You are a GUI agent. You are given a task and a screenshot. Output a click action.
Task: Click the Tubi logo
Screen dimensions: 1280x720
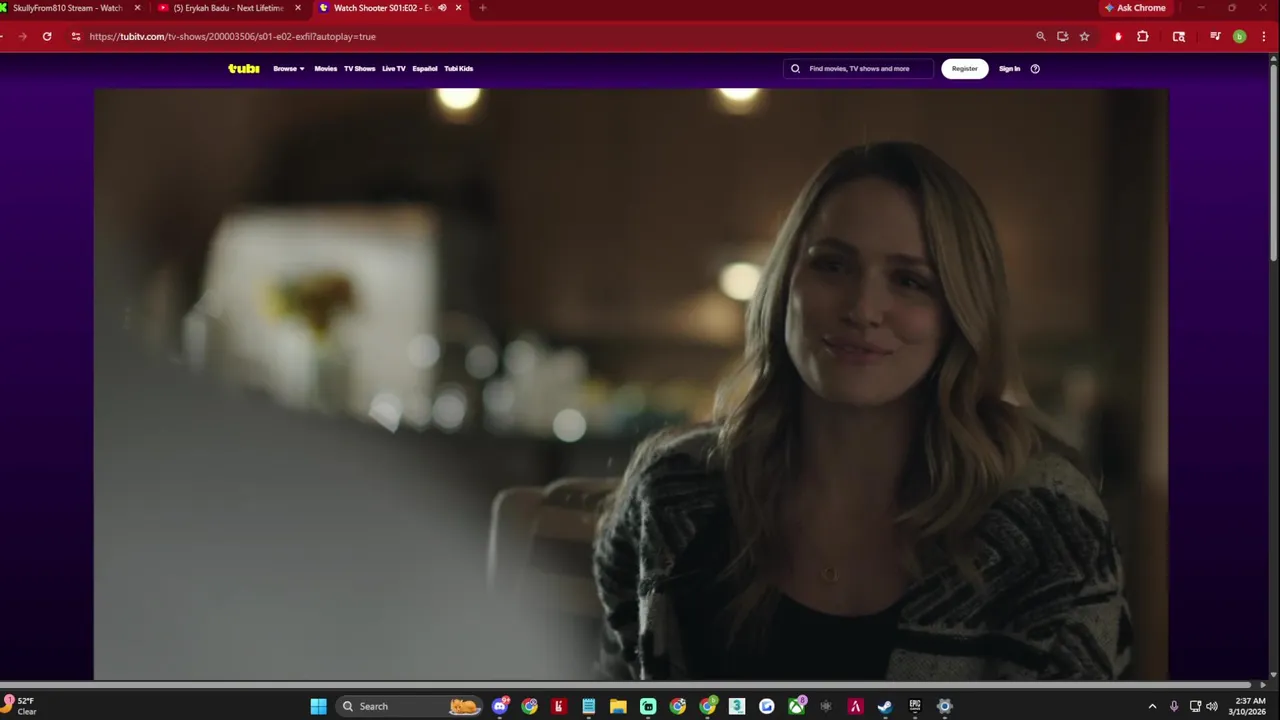pyautogui.click(x=244, y=69)
